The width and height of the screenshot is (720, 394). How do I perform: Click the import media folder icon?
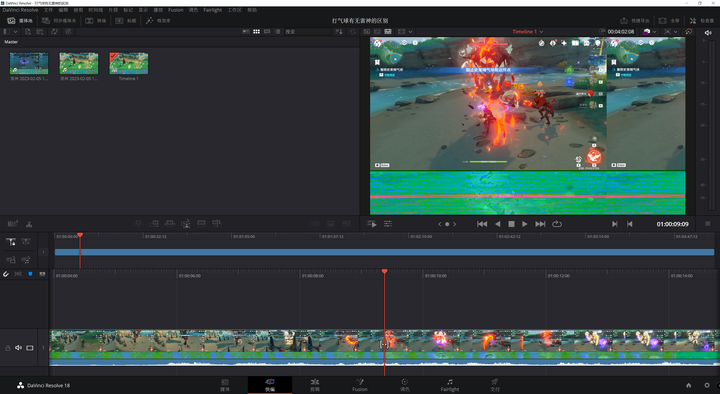point(39,32)
